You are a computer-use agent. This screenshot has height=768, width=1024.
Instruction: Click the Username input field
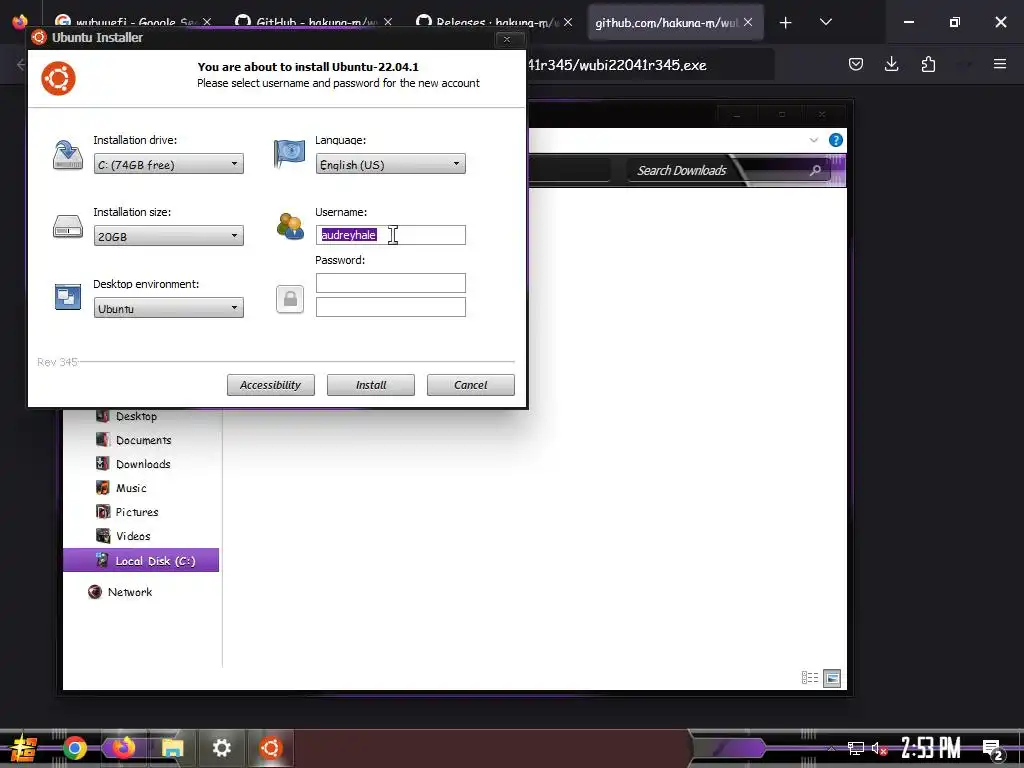click(x=391, y=235)
